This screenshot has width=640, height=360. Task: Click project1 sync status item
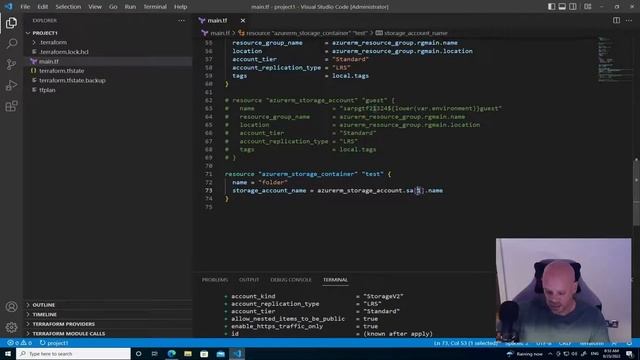click(x=54, y=343)
